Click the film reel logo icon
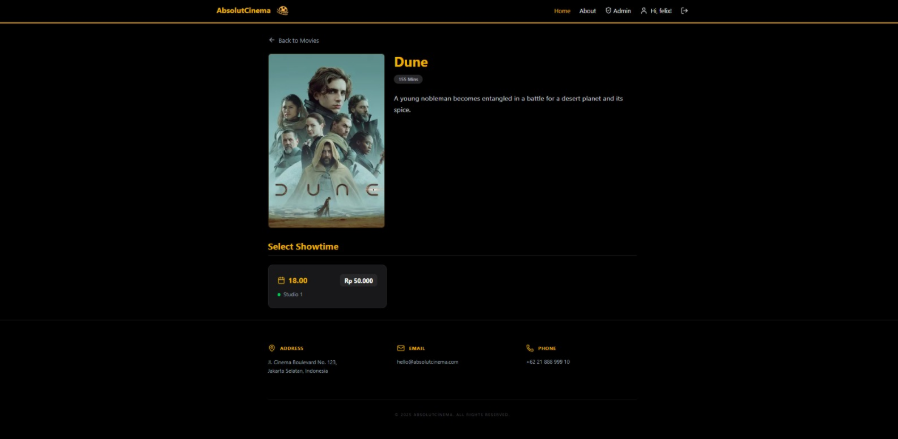Image resolution: width=898 pixels, height=439 pixels. pos(282,10)
